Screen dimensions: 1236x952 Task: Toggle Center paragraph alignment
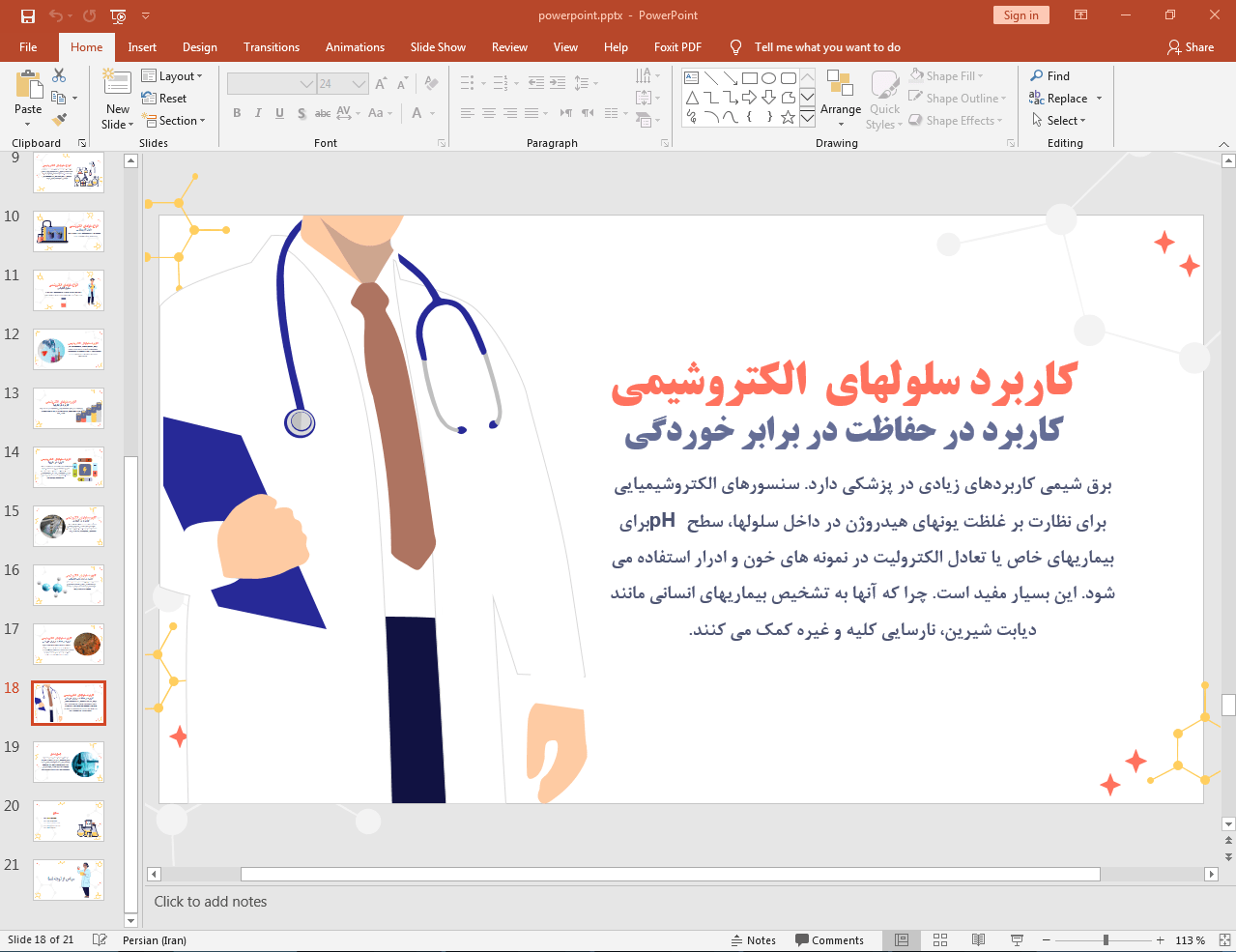tap(489, 113)
